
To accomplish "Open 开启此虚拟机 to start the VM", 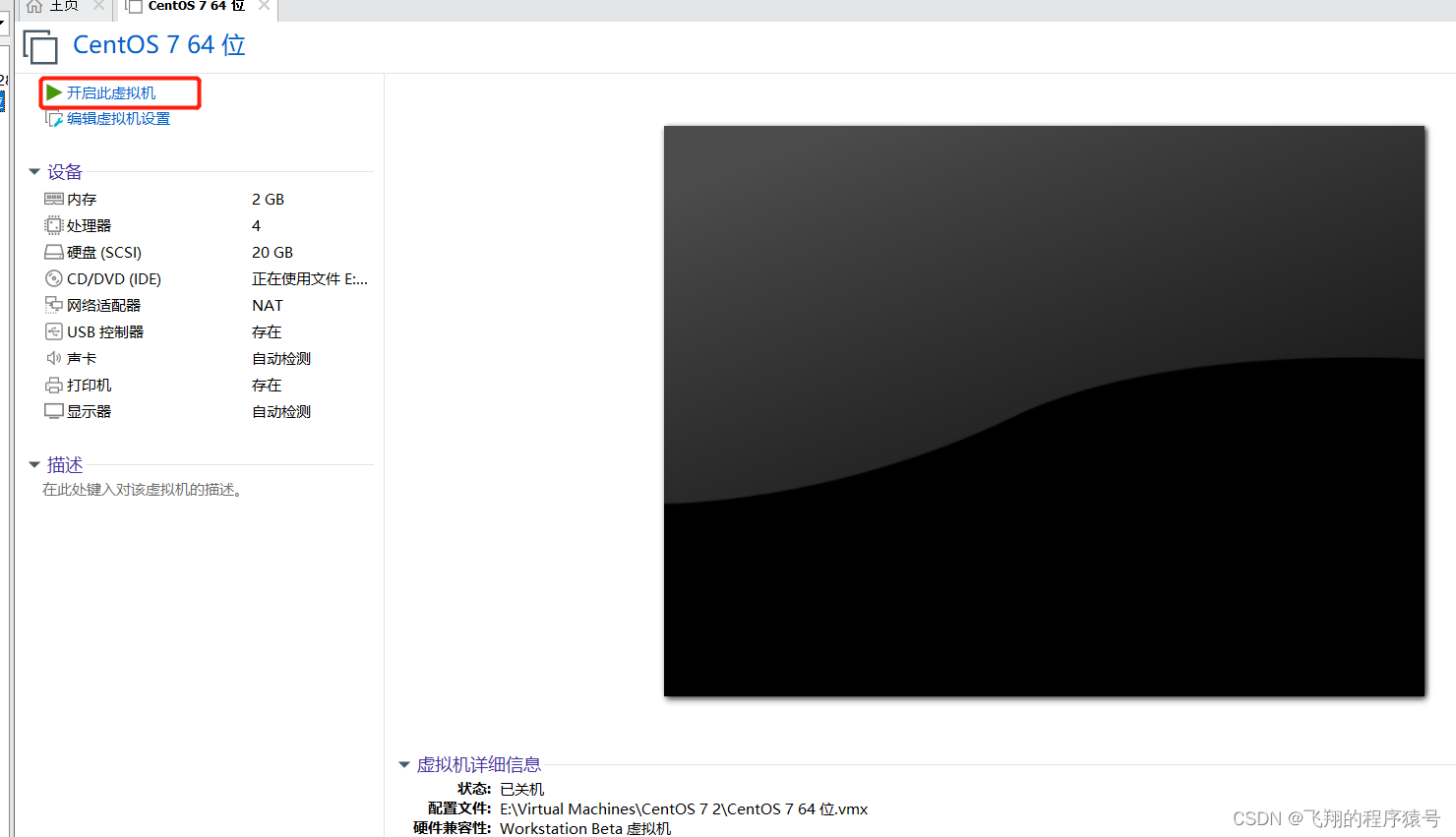I will pos(111,93).
